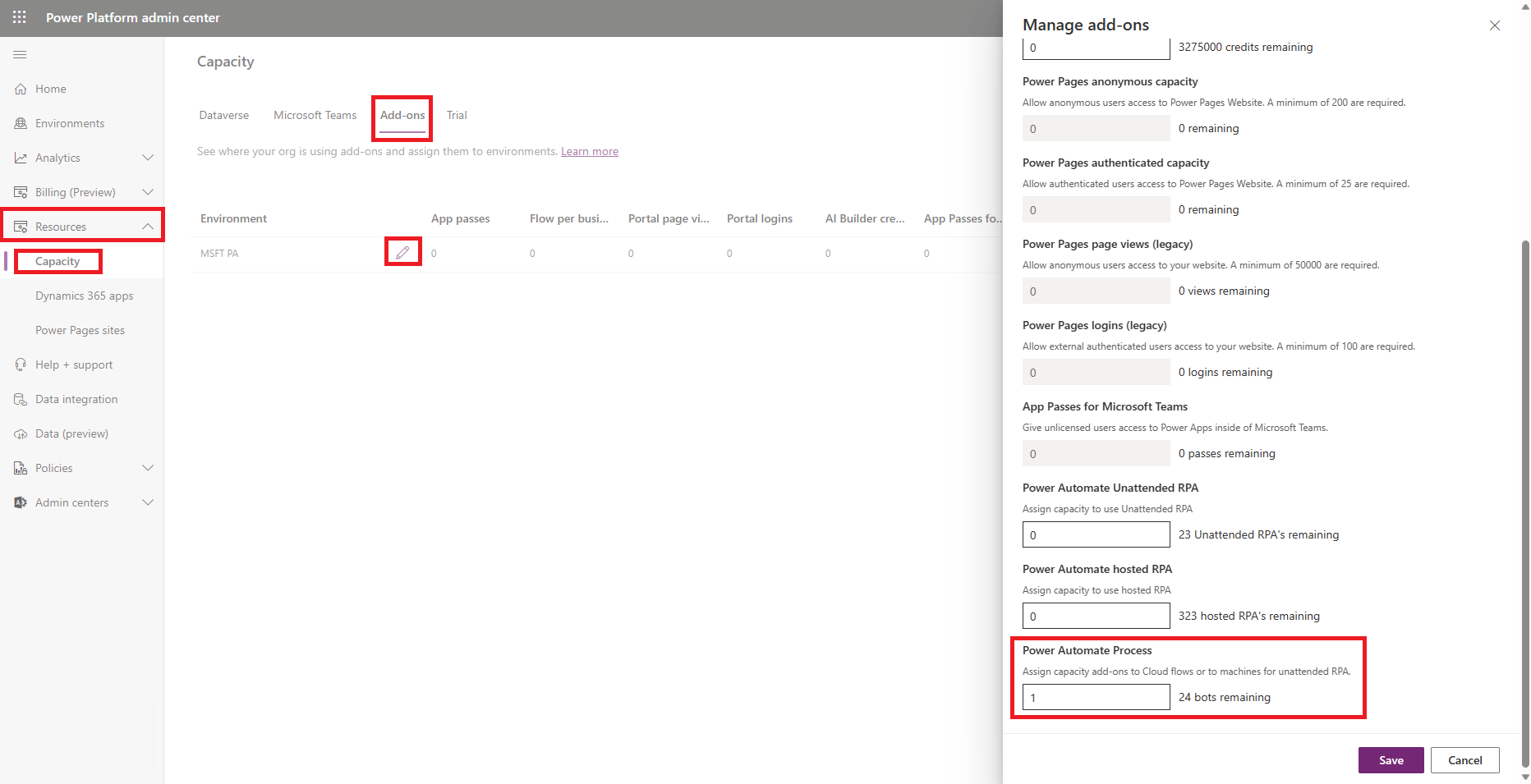Open the app launcher waffle icon
Screen dimensions: 1531x784
(20, 17)
